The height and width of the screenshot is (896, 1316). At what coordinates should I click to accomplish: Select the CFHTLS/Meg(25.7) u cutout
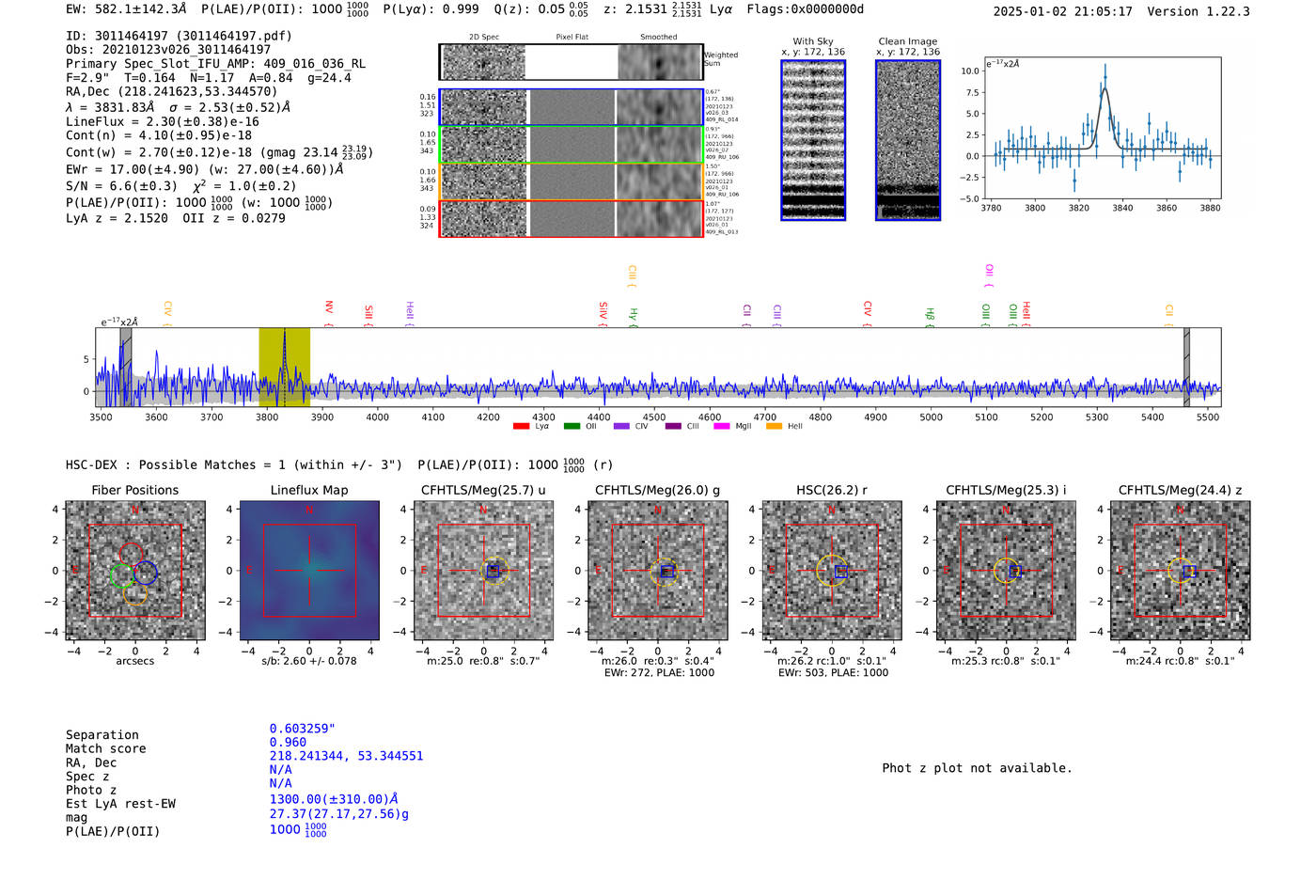(x=483, y=571)
